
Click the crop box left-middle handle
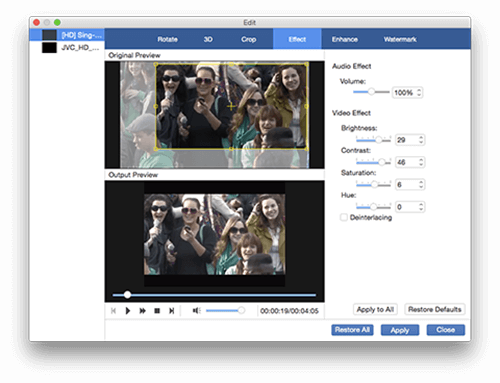point(156,106)
